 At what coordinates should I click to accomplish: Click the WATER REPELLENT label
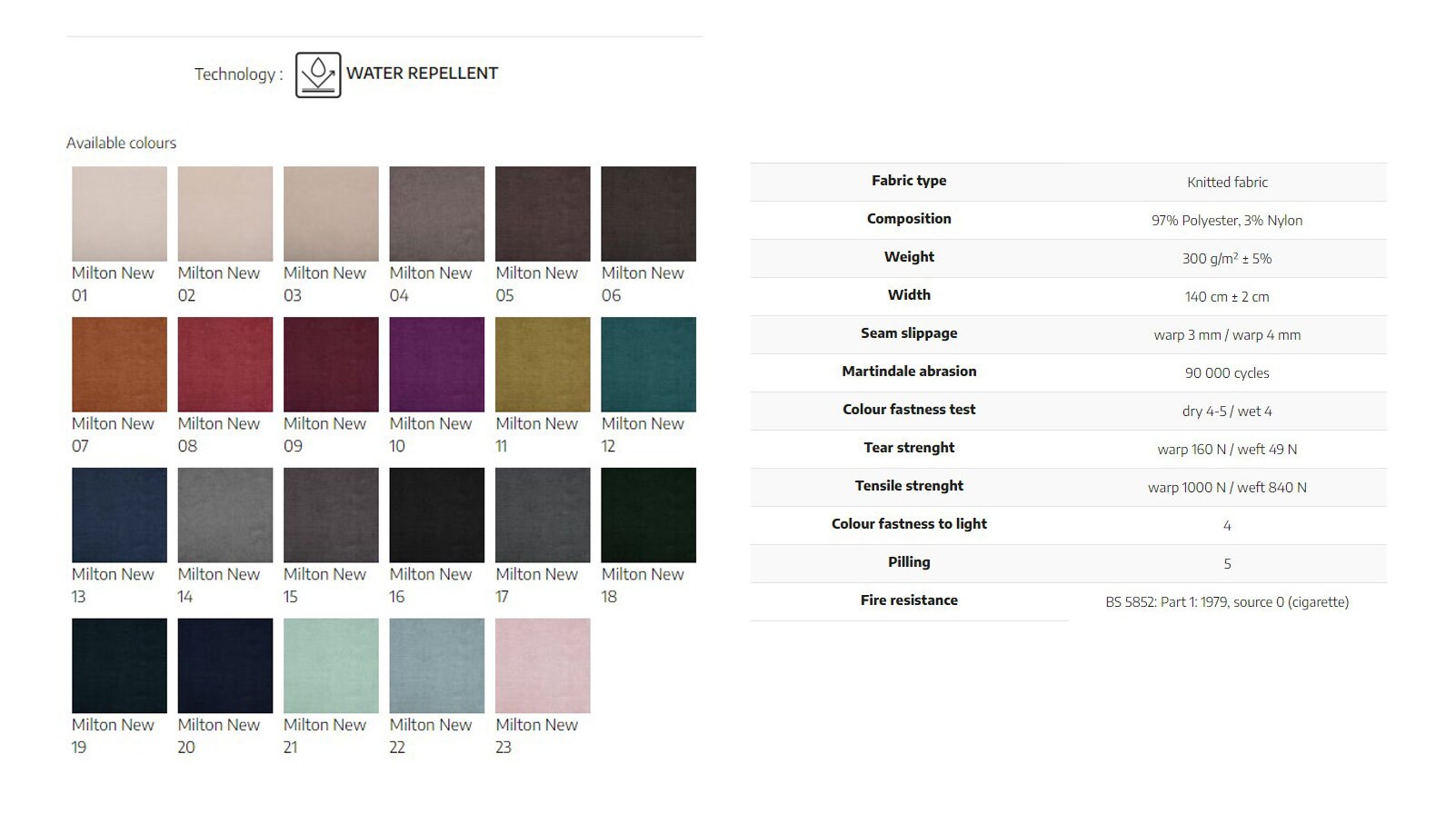click(x=422, y=74)
